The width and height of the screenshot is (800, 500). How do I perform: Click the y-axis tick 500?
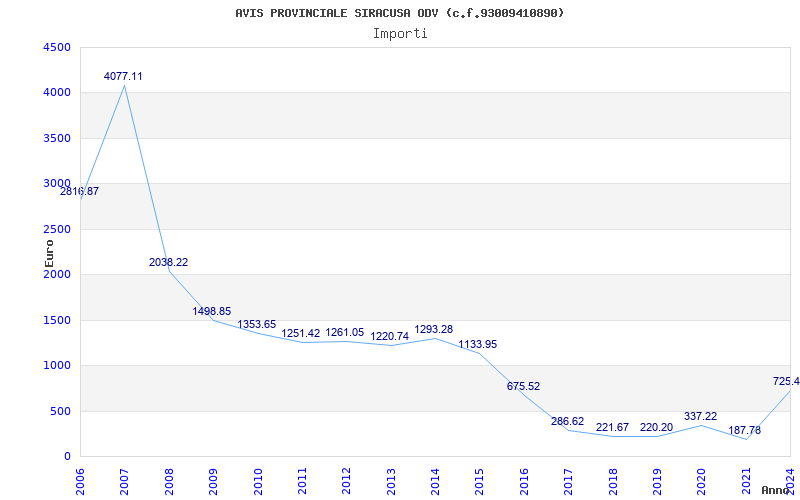[60, 411]
